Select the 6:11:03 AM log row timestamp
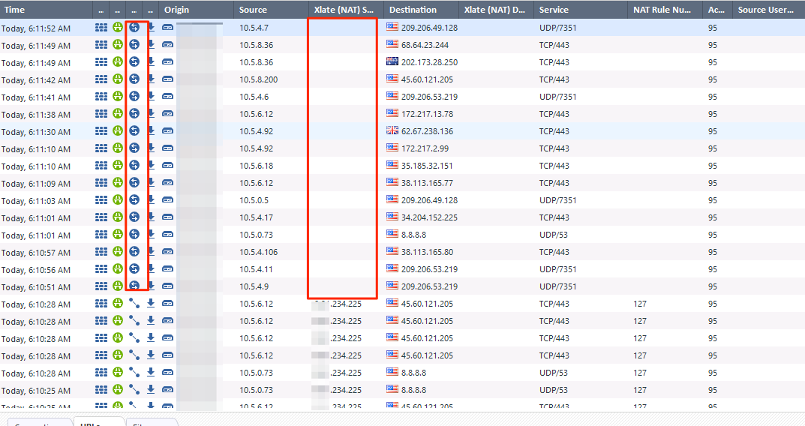This screenshot has width=805, height=426. click(36, 200)
